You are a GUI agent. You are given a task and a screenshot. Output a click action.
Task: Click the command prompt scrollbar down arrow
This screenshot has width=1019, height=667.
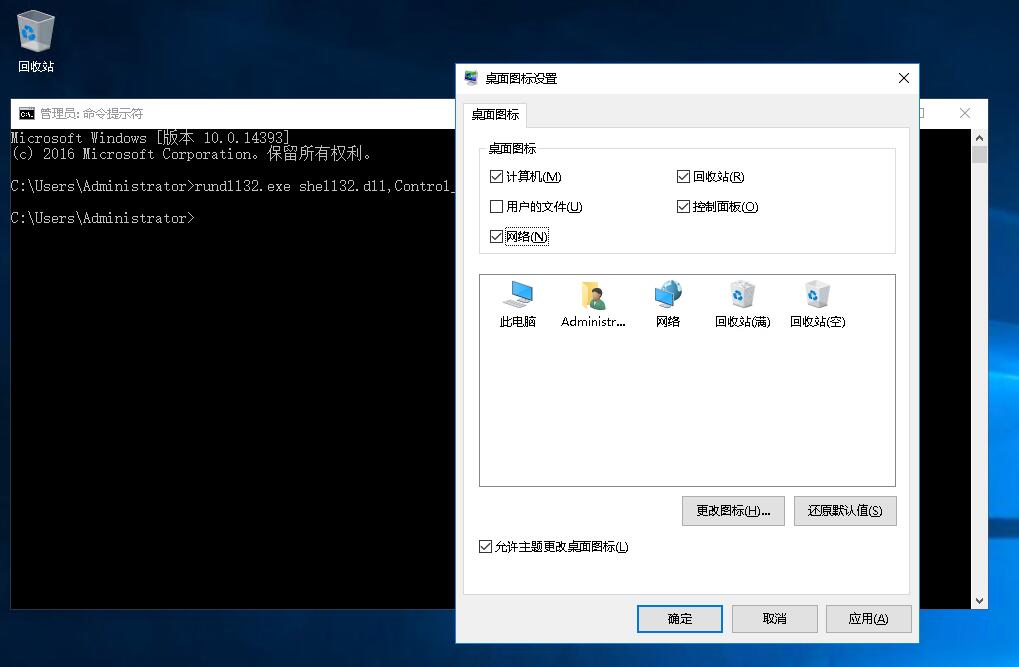(x=979, y=601)
